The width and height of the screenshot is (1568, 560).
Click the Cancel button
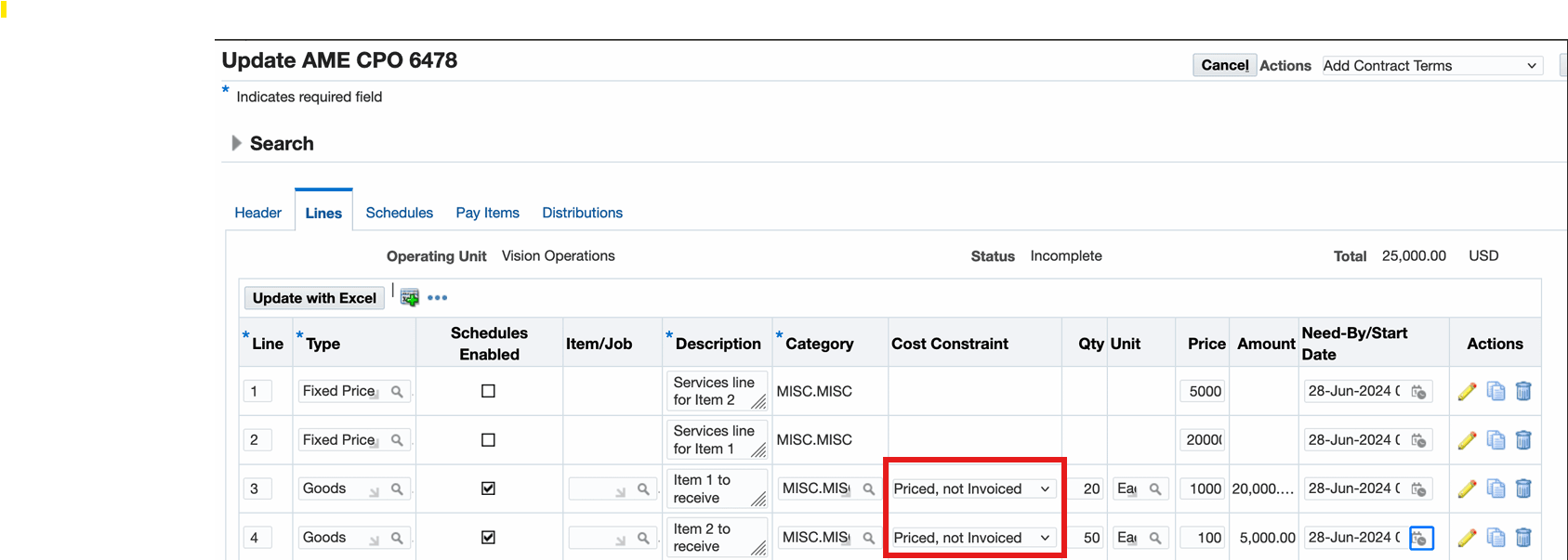point(1224,65)
